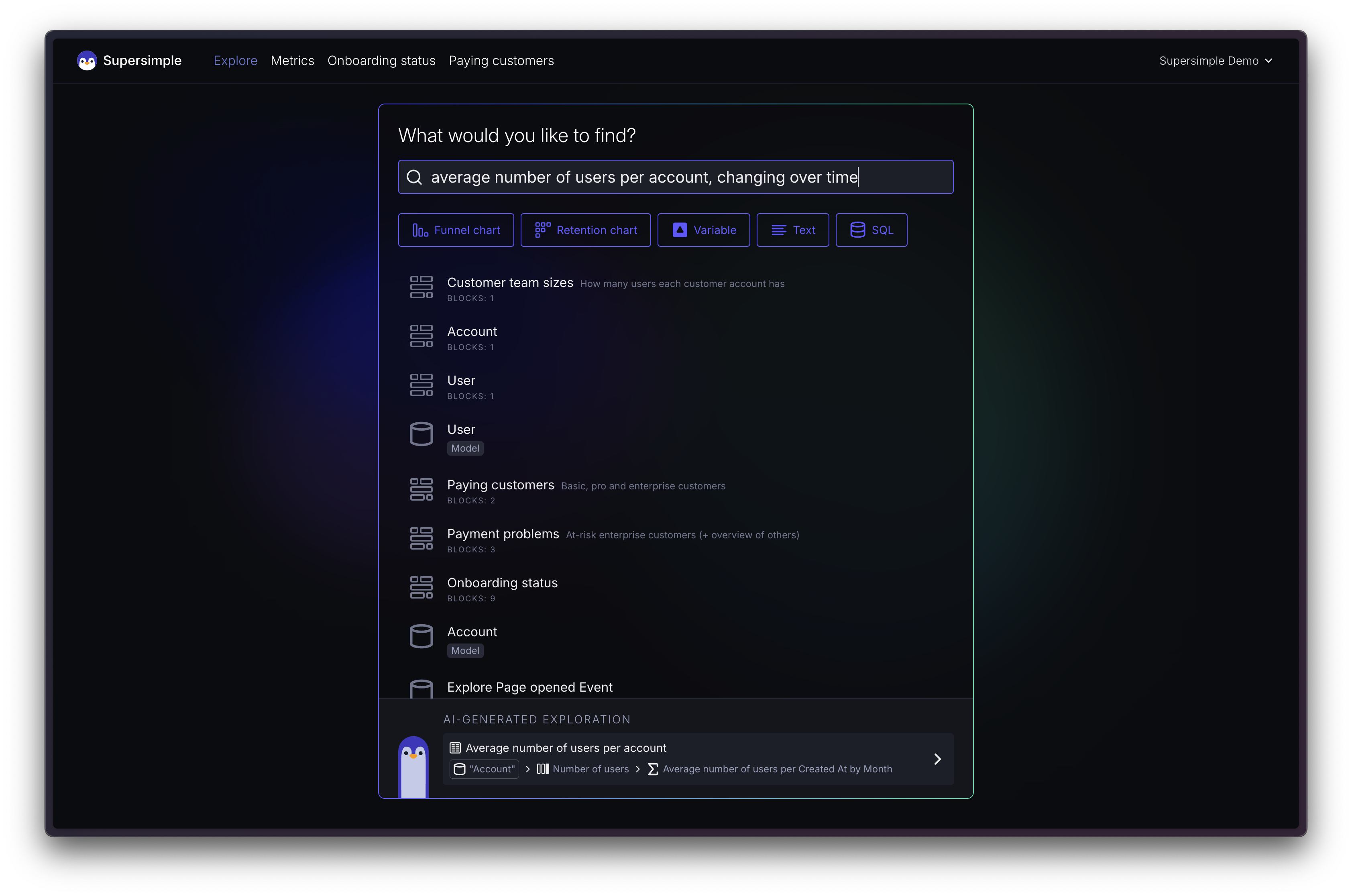Open the Explore Page opened Event result
The height and width of the screenshot is (896, 1352).
pos(529,687)
